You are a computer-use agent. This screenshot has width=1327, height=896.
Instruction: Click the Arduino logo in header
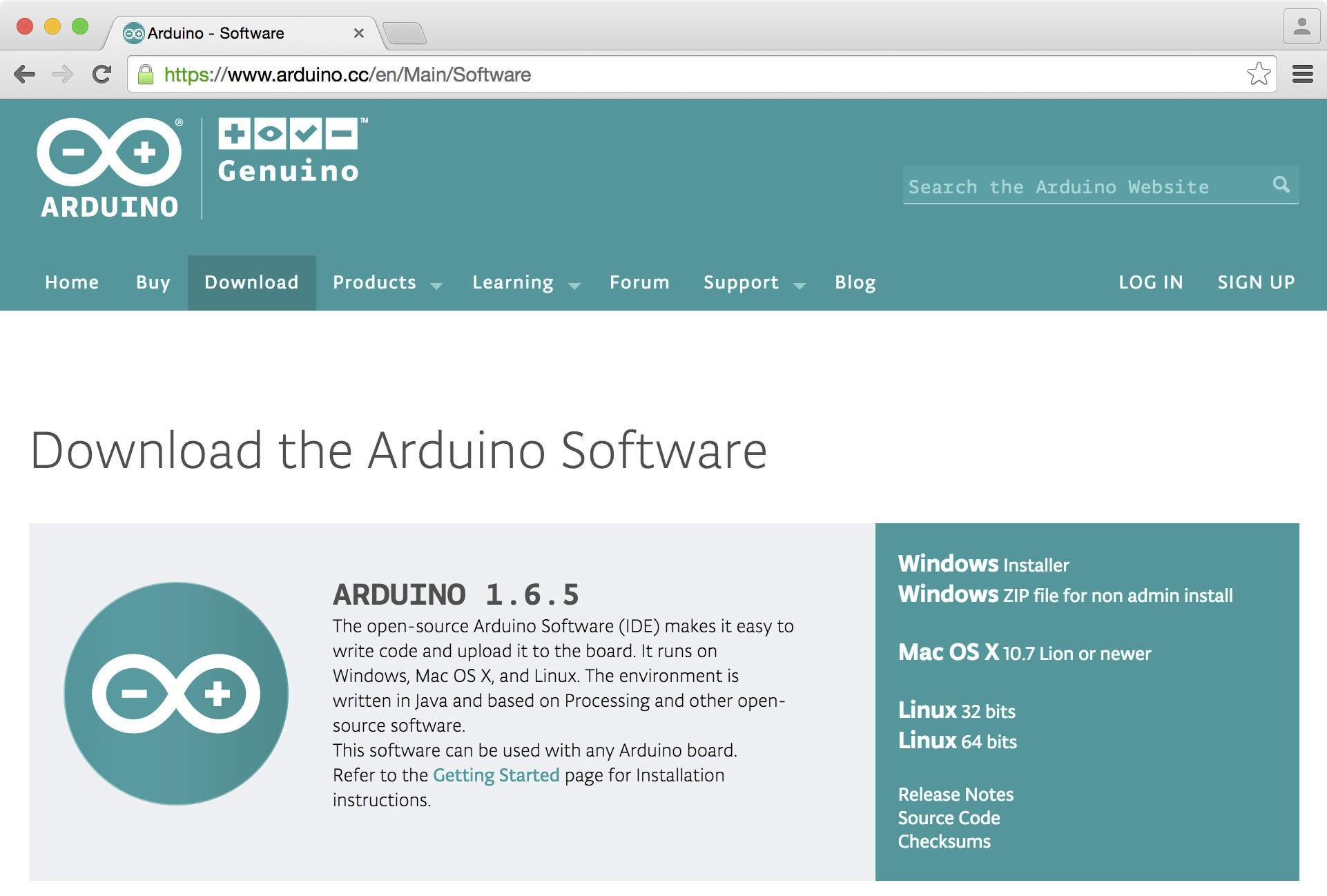[110, 168]
